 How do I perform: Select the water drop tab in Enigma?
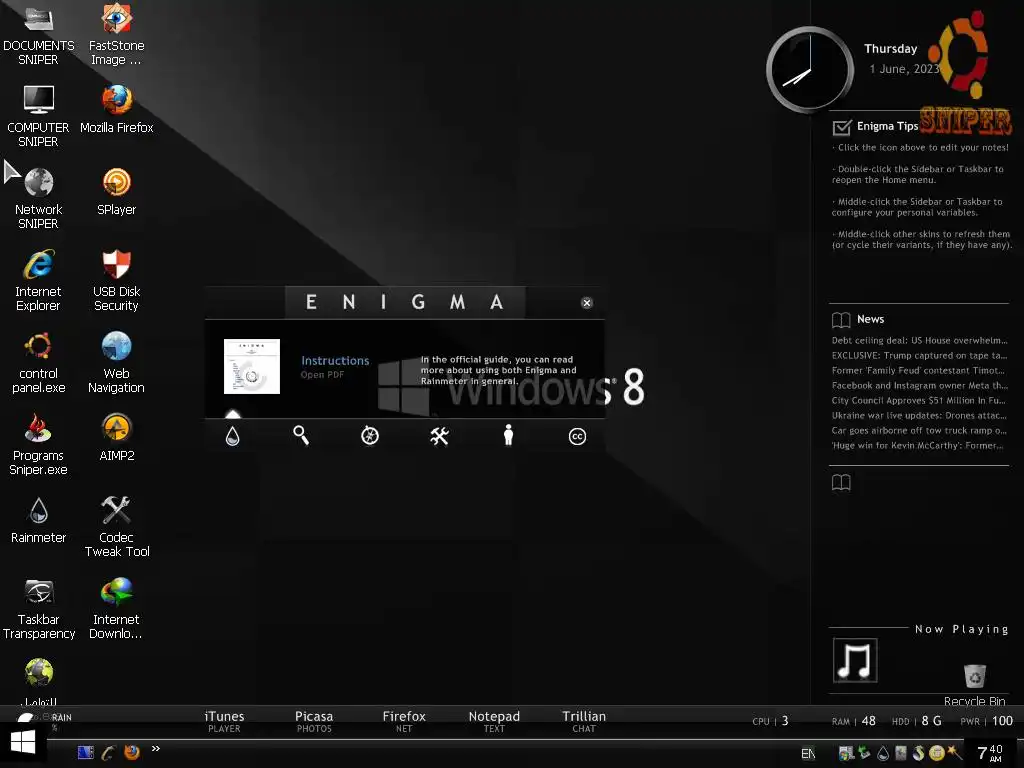click(x=232, y=436)
